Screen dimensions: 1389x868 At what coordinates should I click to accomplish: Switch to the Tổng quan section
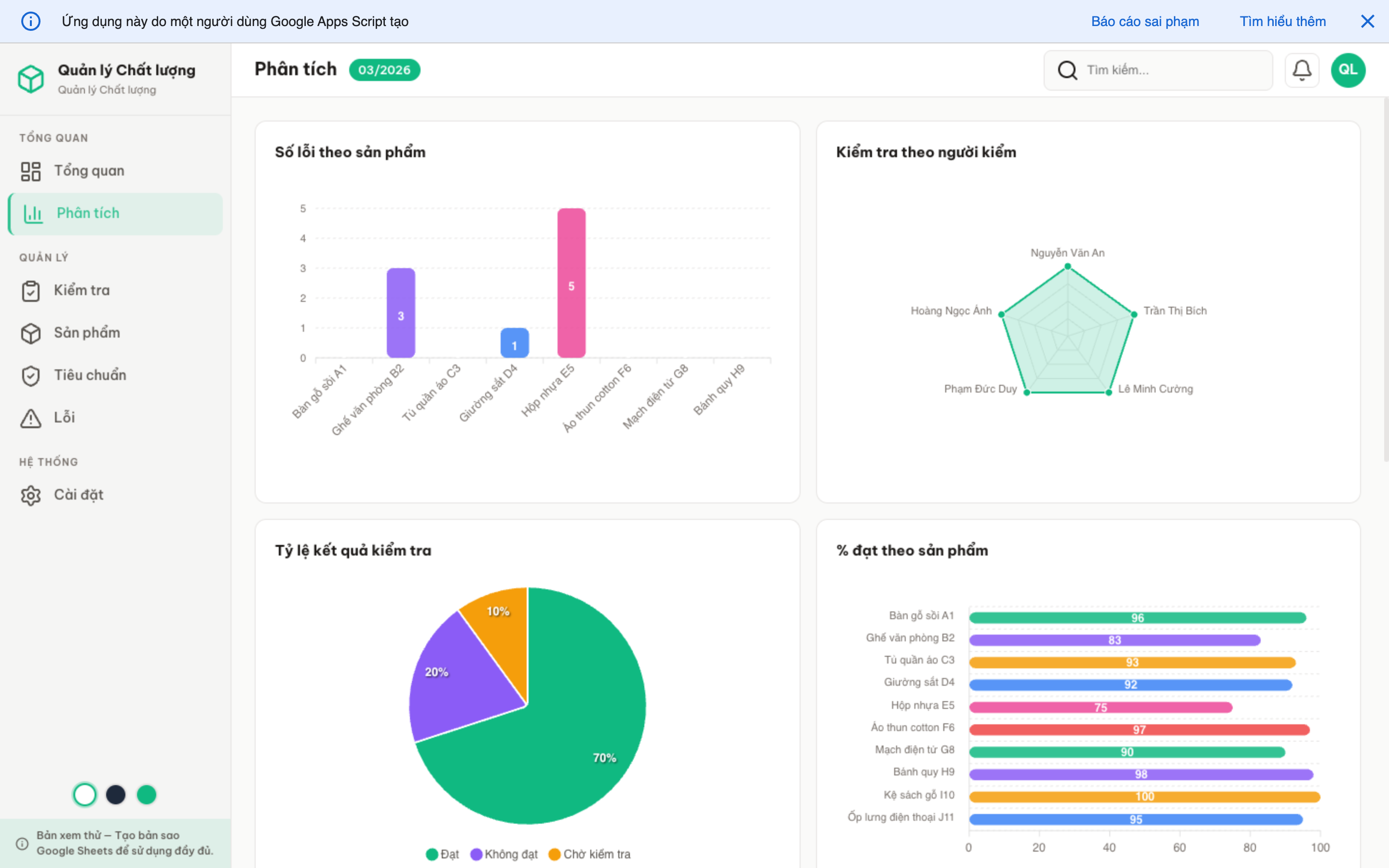(89, 171)
